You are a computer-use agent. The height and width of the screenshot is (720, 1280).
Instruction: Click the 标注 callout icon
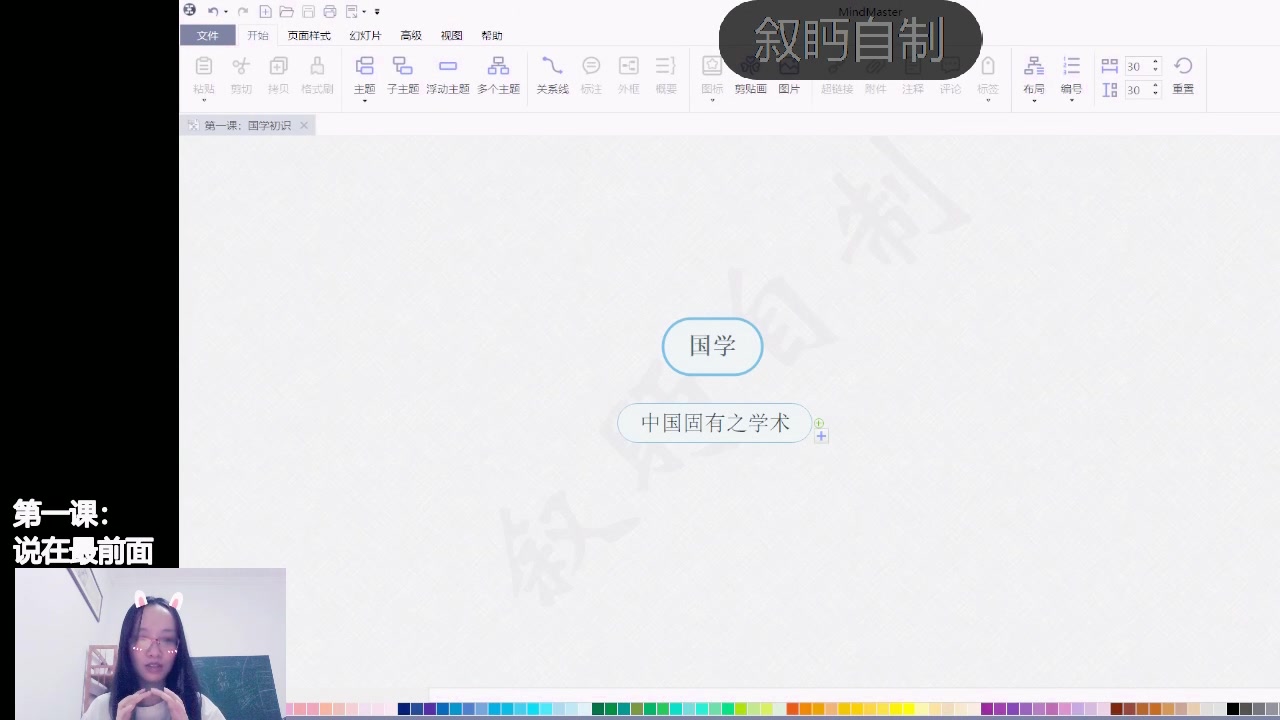[x=591, y=66]
